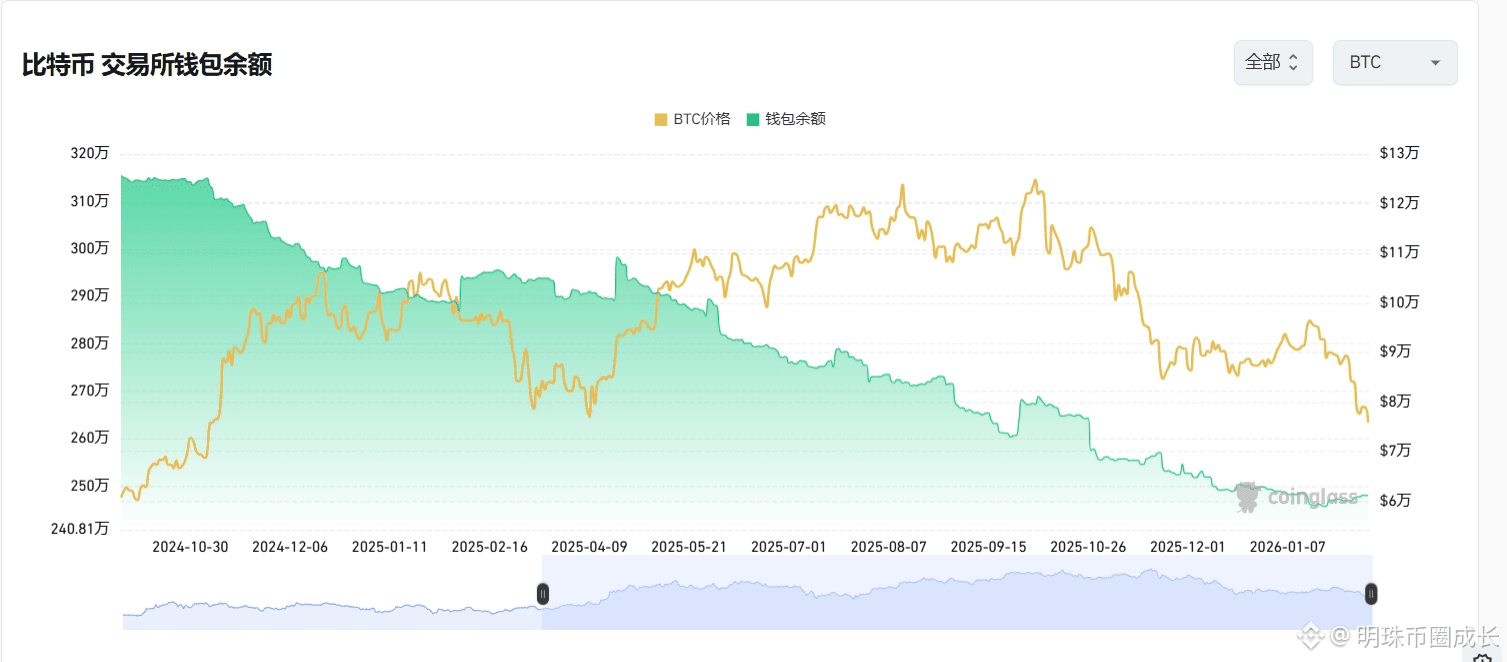This screenshot has width=1507, height=662.
Task: Click the settings gear icon at bottom right
Action: tap(1482, 656)
